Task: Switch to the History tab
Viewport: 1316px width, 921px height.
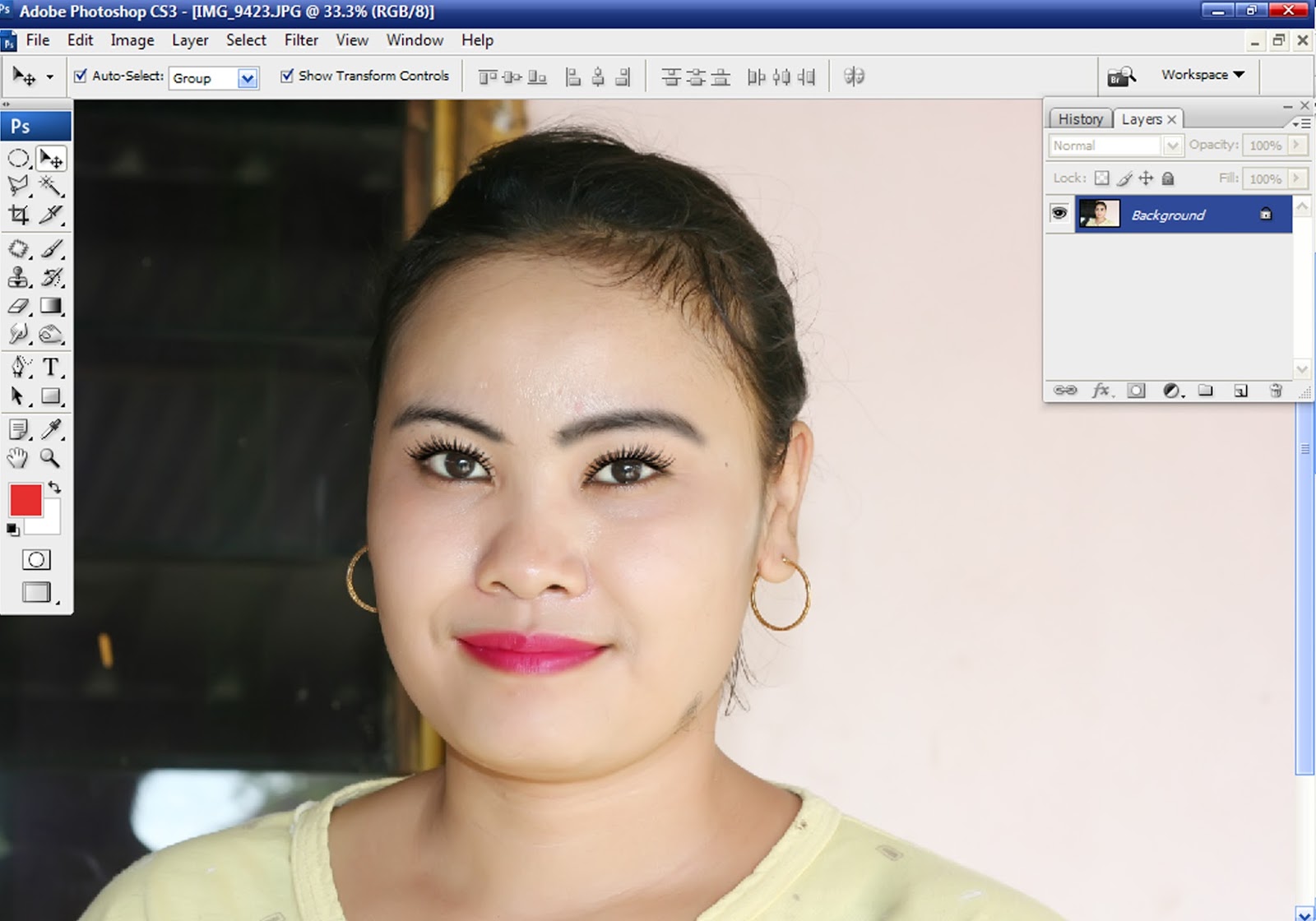Action: (1080, 119)
